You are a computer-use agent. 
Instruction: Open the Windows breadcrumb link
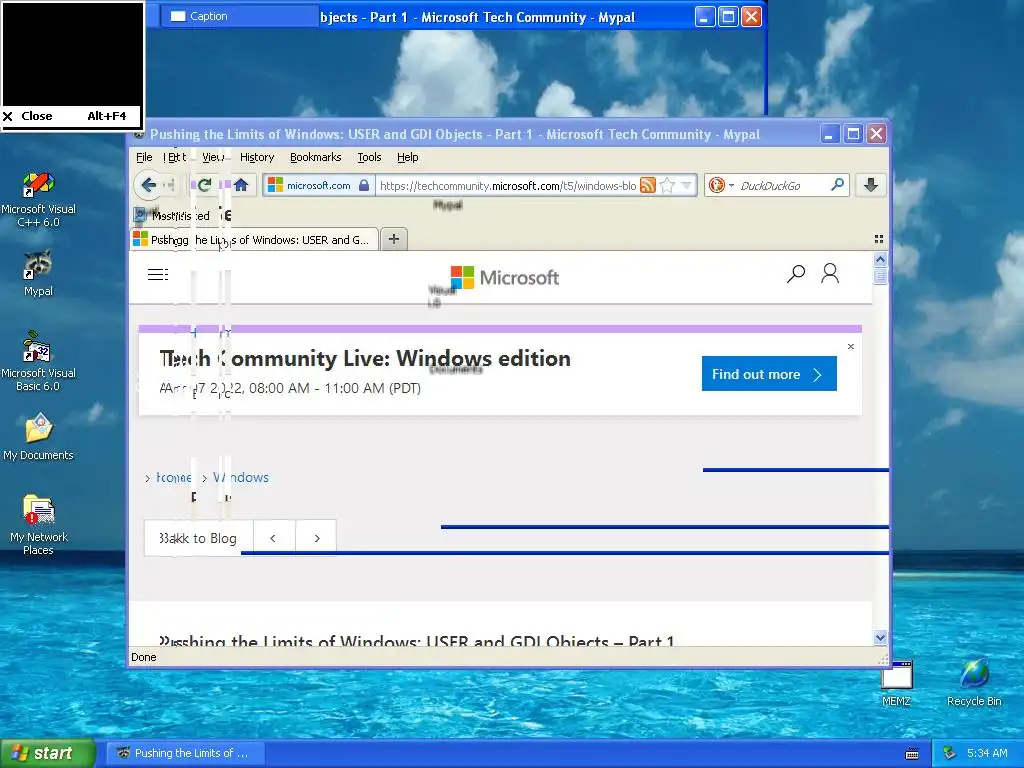click(240, 477)
